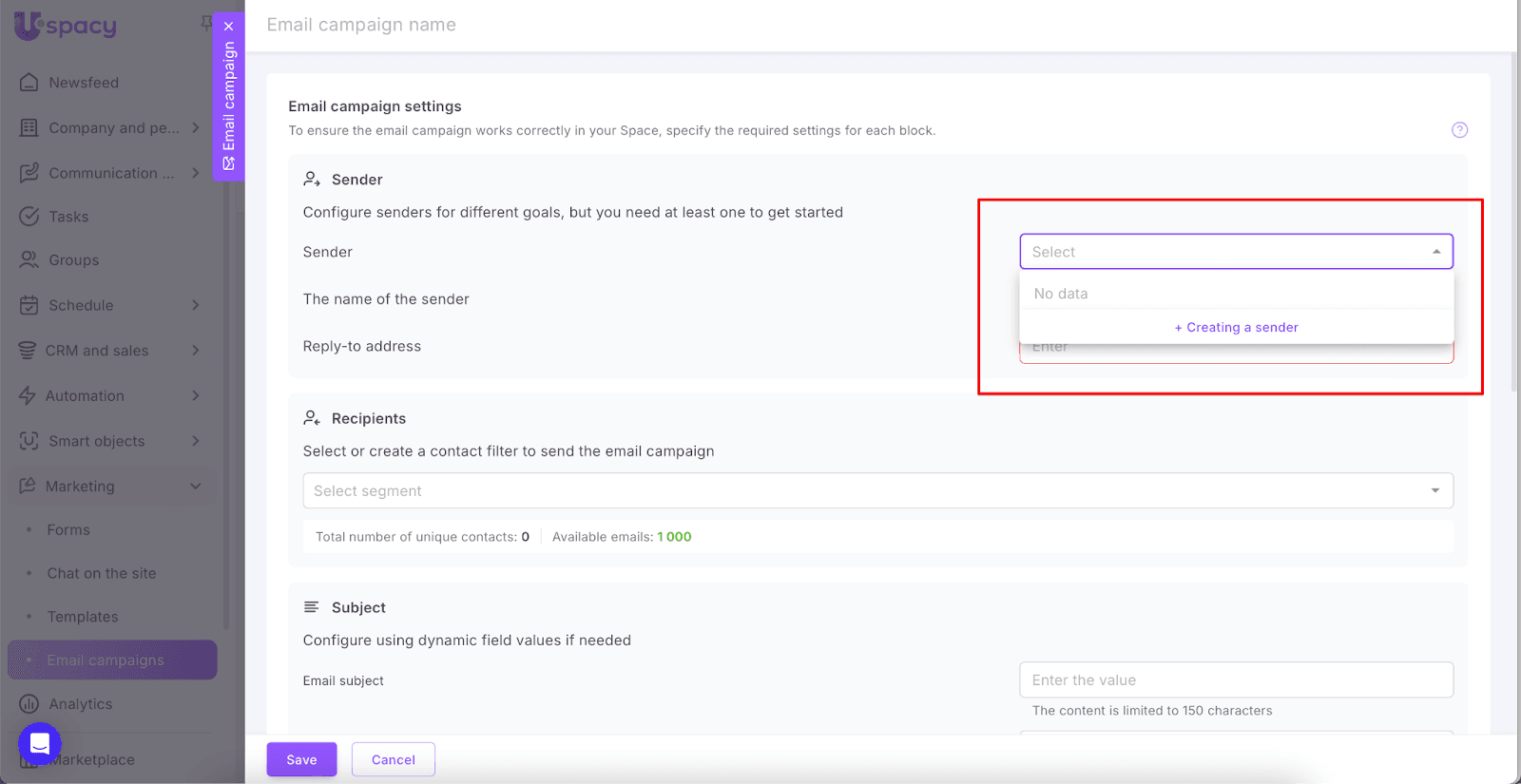Click the Automation lightning icon

[x=28, y=396]
